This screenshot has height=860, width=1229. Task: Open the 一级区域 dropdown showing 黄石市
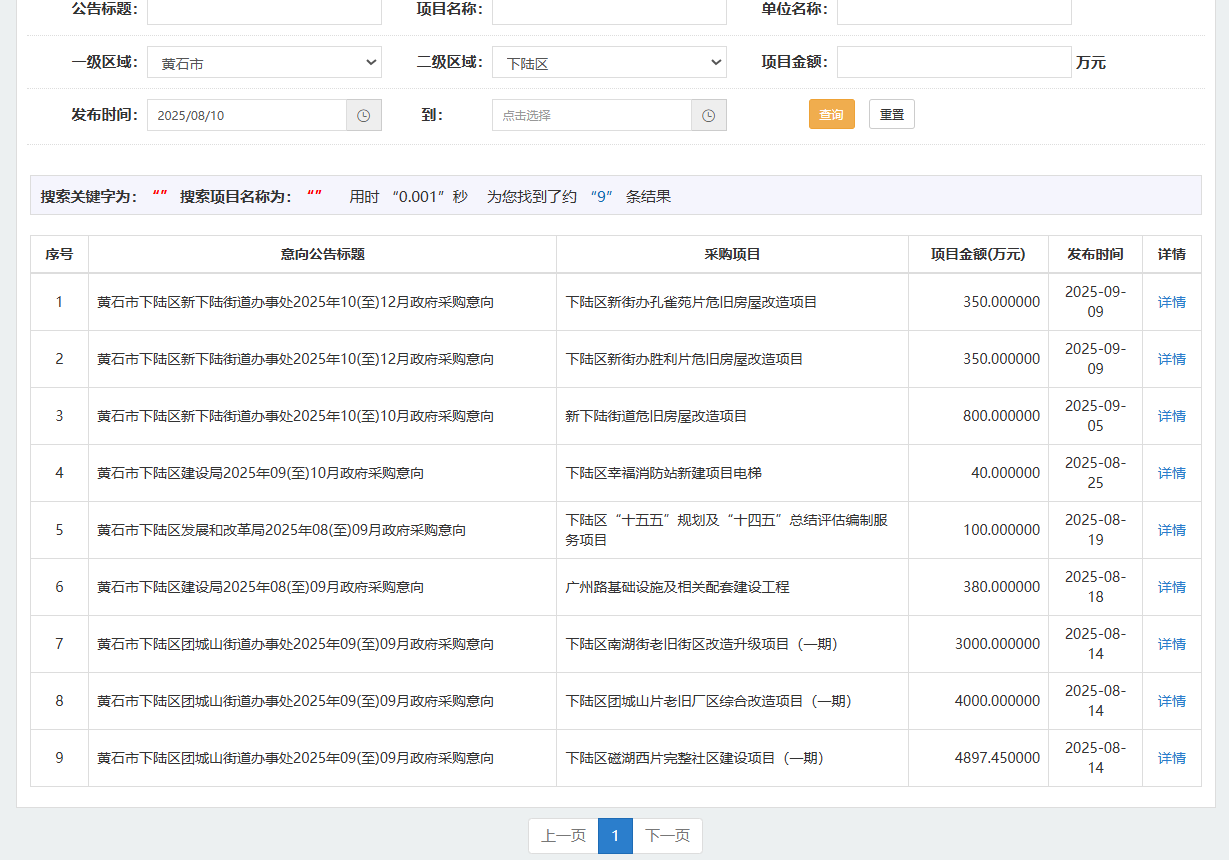pos(264,63)
